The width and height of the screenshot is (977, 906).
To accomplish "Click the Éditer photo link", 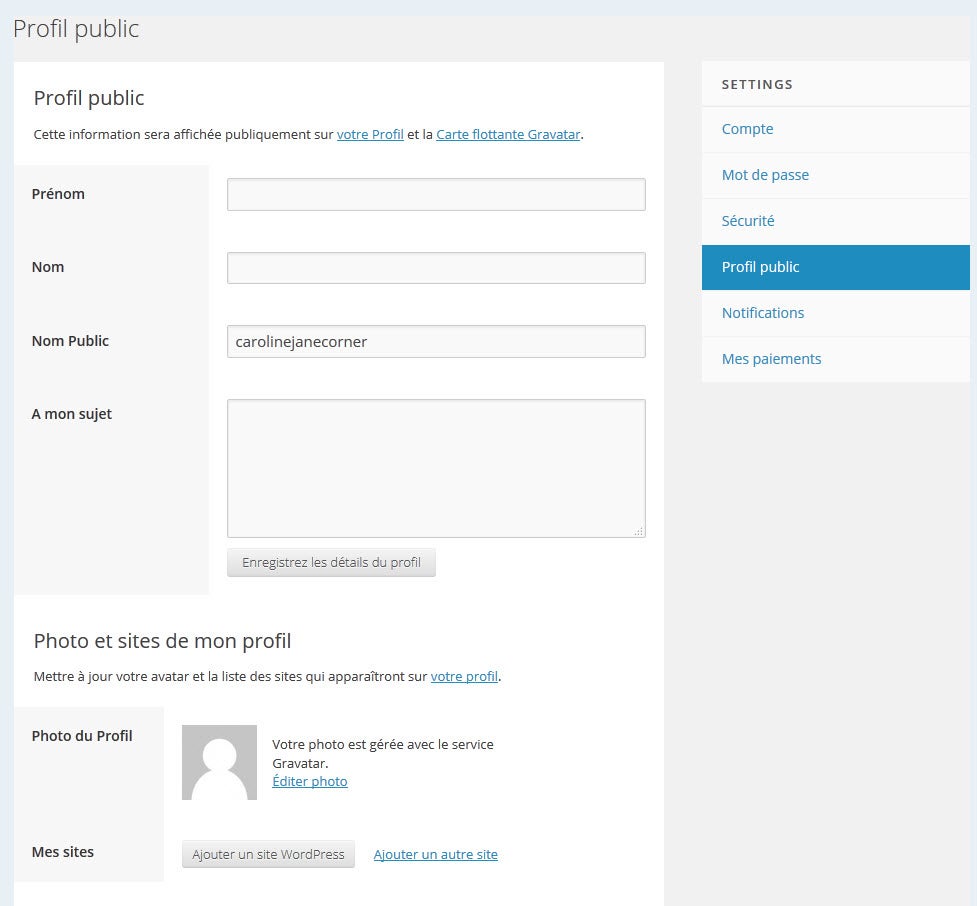I will point(310,782).
